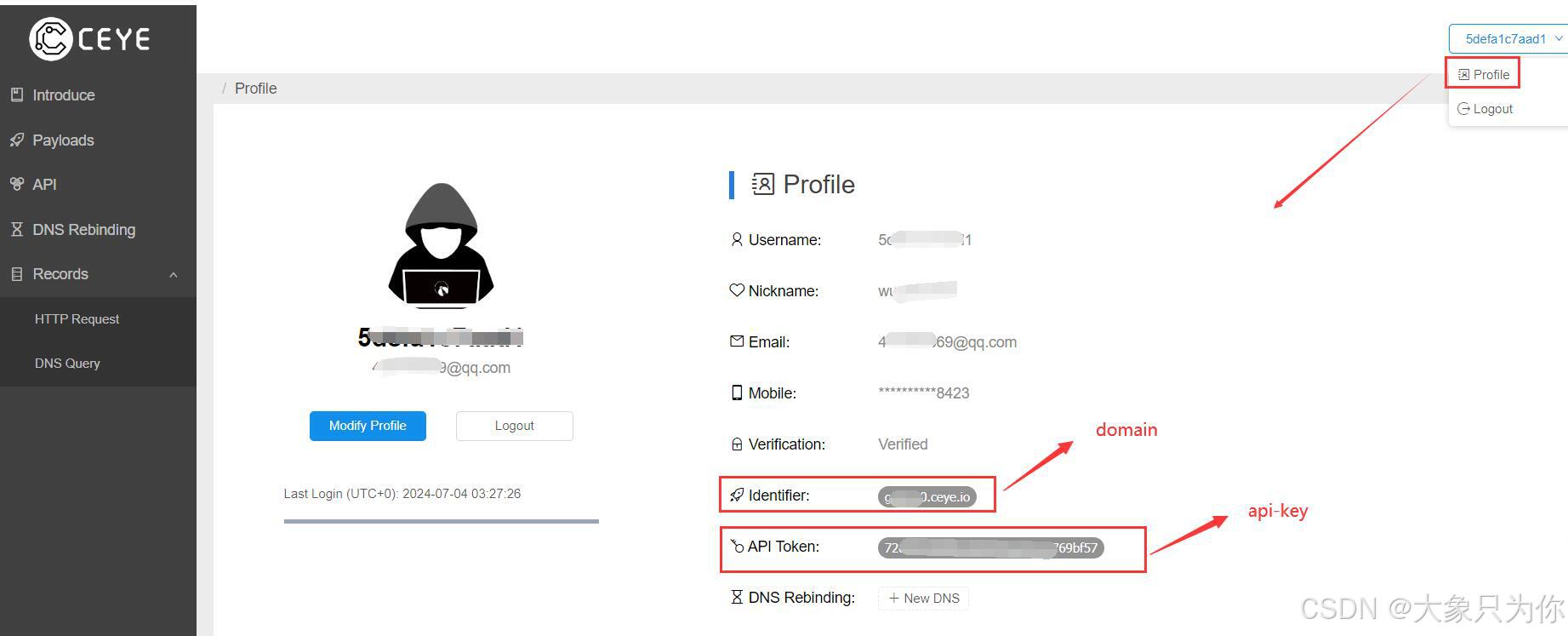Click the API Token icon
This screenshot has width=1568, height=636.
737,546
